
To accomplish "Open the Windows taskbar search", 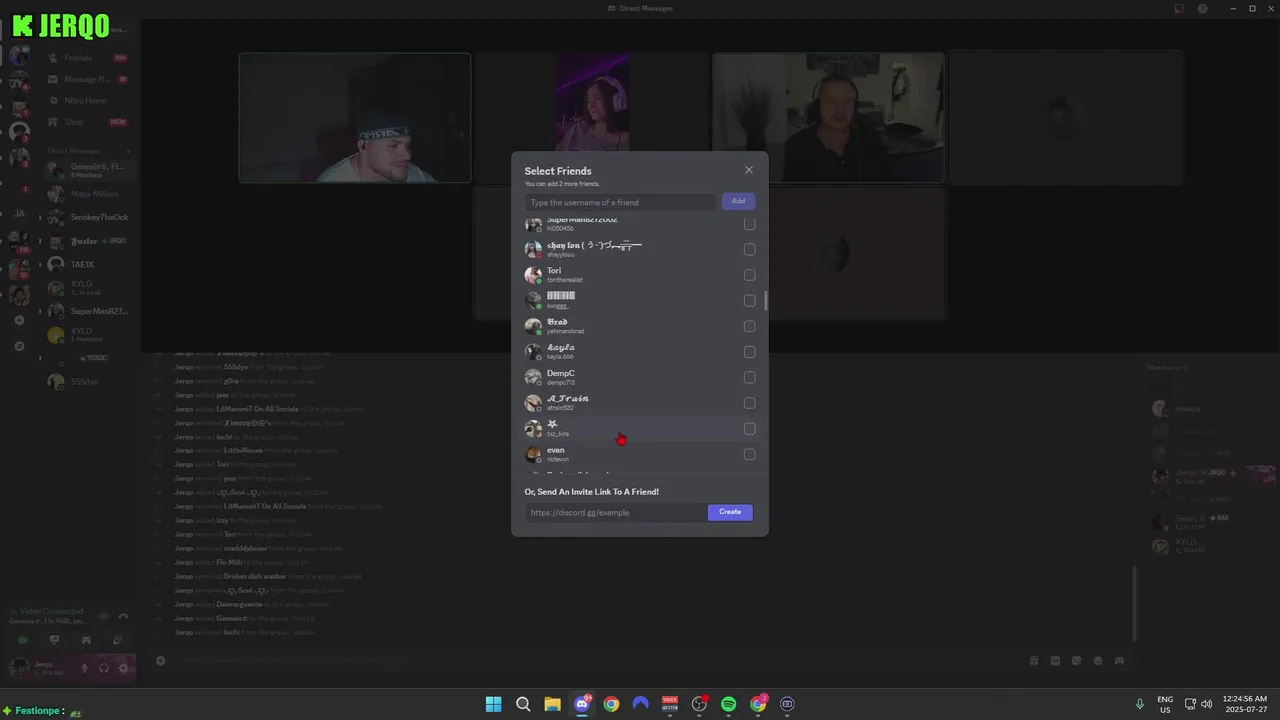I will 523,704.
